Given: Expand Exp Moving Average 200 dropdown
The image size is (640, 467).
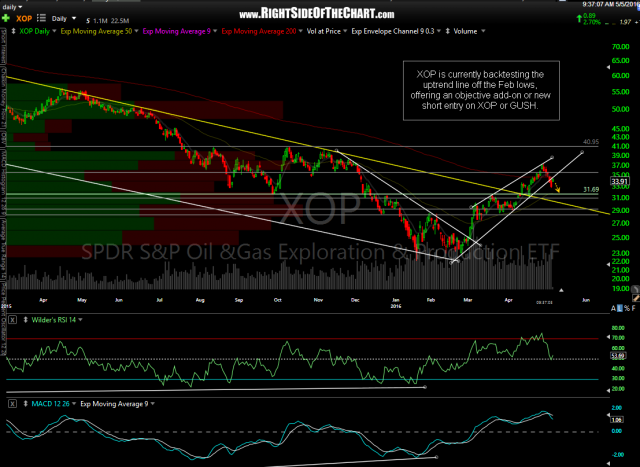Looking at the screenshot, I should coord(300,31).
